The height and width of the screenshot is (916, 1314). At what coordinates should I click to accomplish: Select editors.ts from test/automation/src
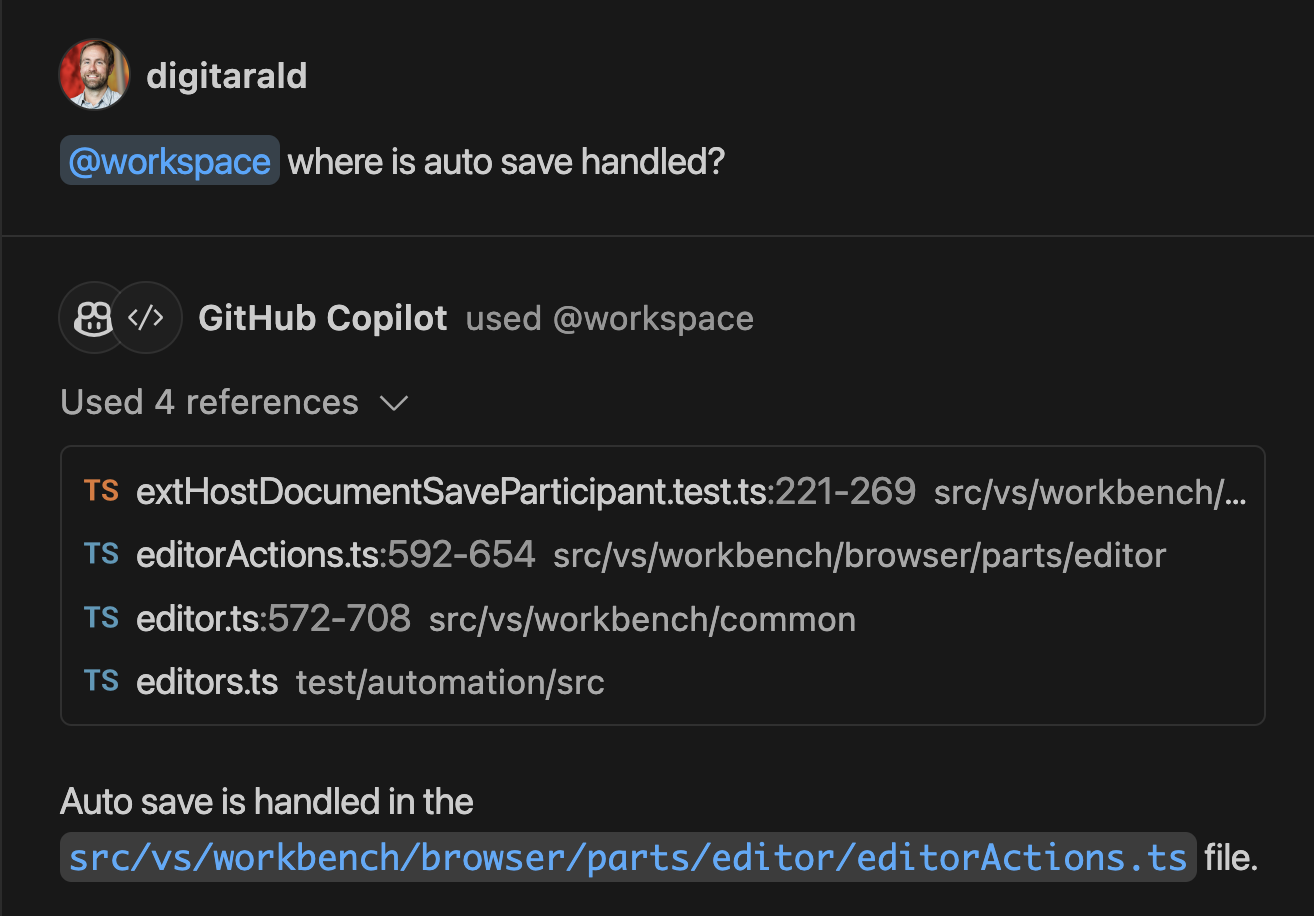coord(208,681)
